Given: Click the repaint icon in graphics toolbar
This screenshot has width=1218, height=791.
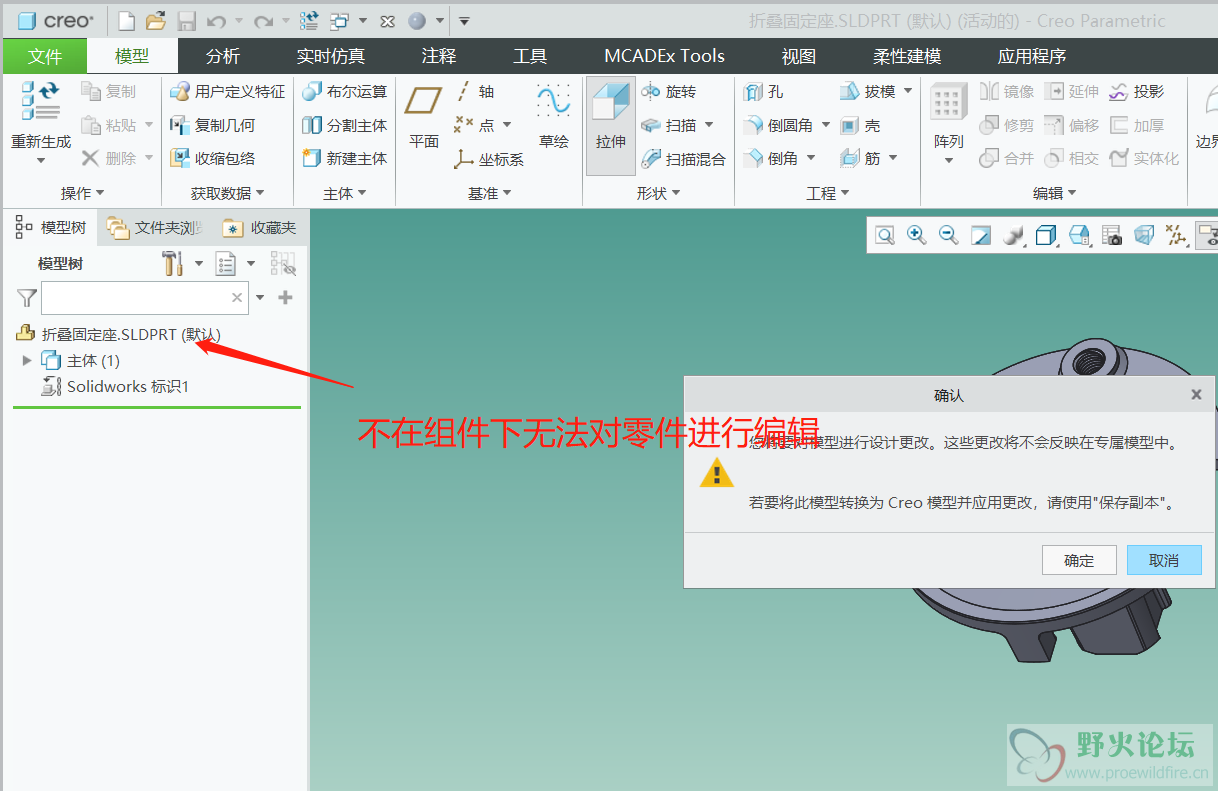Looking at the screenshot, I should [981, 235].
